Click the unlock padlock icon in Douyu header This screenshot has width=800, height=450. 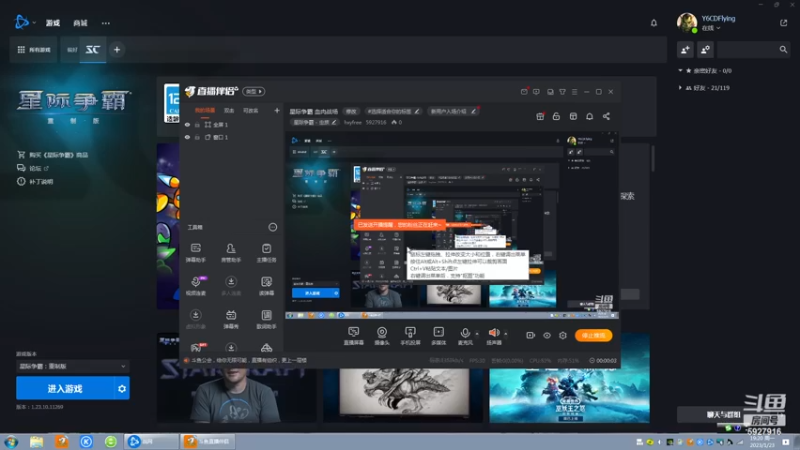coord(556,116)
